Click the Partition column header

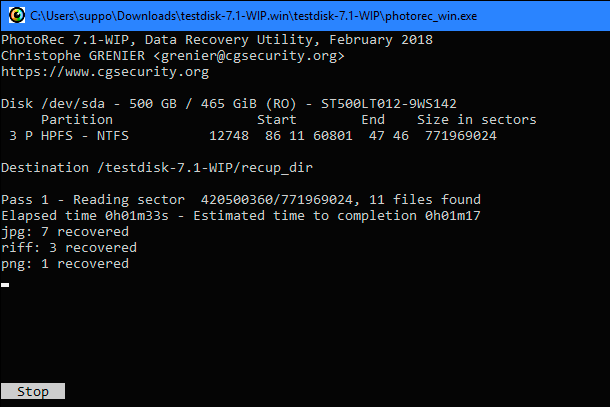pyautogui.click(x=77, y=119)
